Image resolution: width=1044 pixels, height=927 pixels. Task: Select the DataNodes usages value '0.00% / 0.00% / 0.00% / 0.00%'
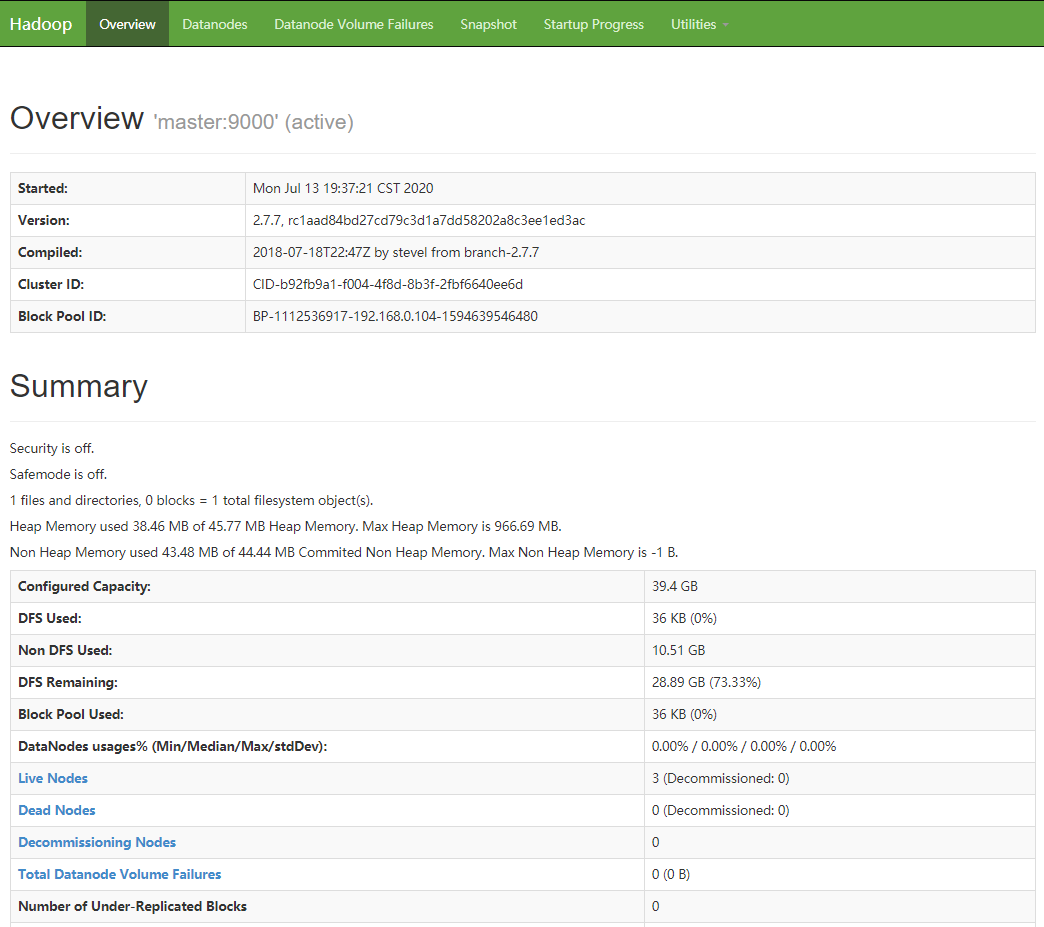click(744, 746)
